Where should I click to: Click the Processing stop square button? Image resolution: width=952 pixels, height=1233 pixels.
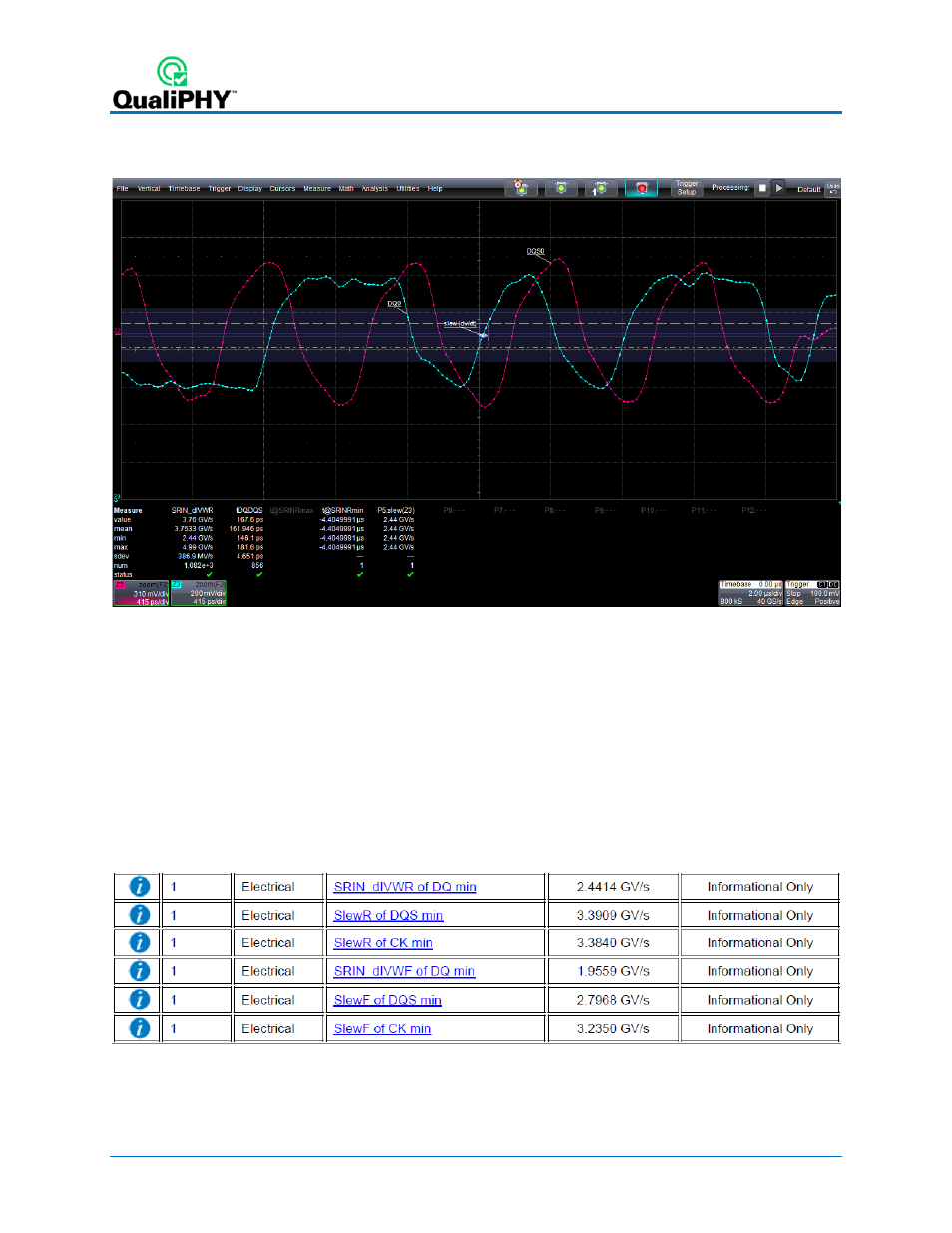pyautogui.click(x=762, y=188)
